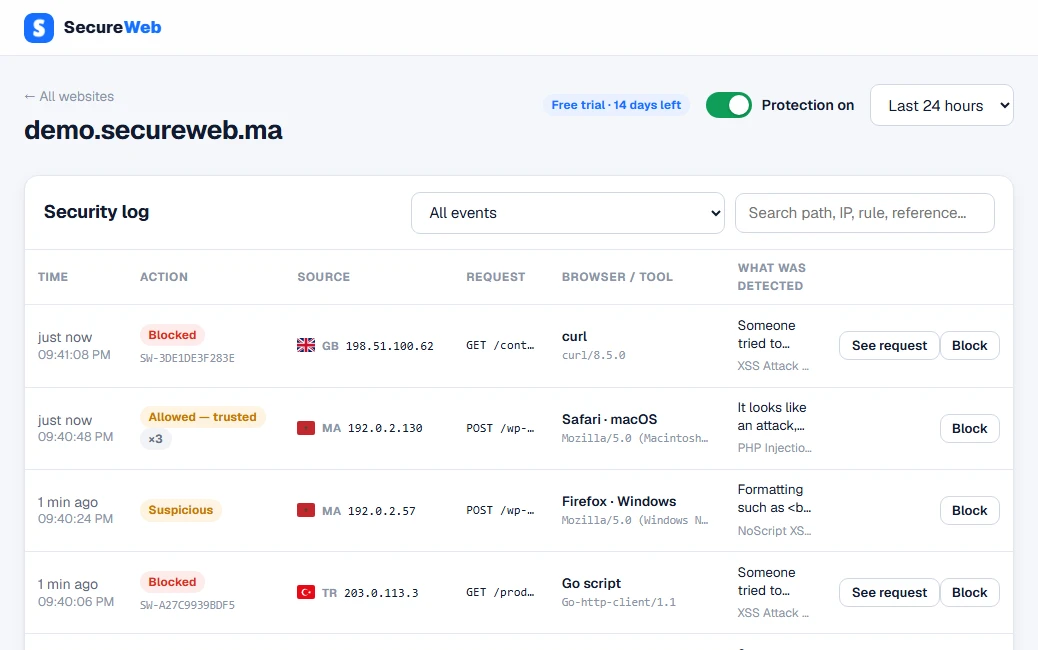This screenshot has height=650, width=1038.
Task: Click the Blocked badge above SW-A27C9939BDF5
Action: click(172, 582)
